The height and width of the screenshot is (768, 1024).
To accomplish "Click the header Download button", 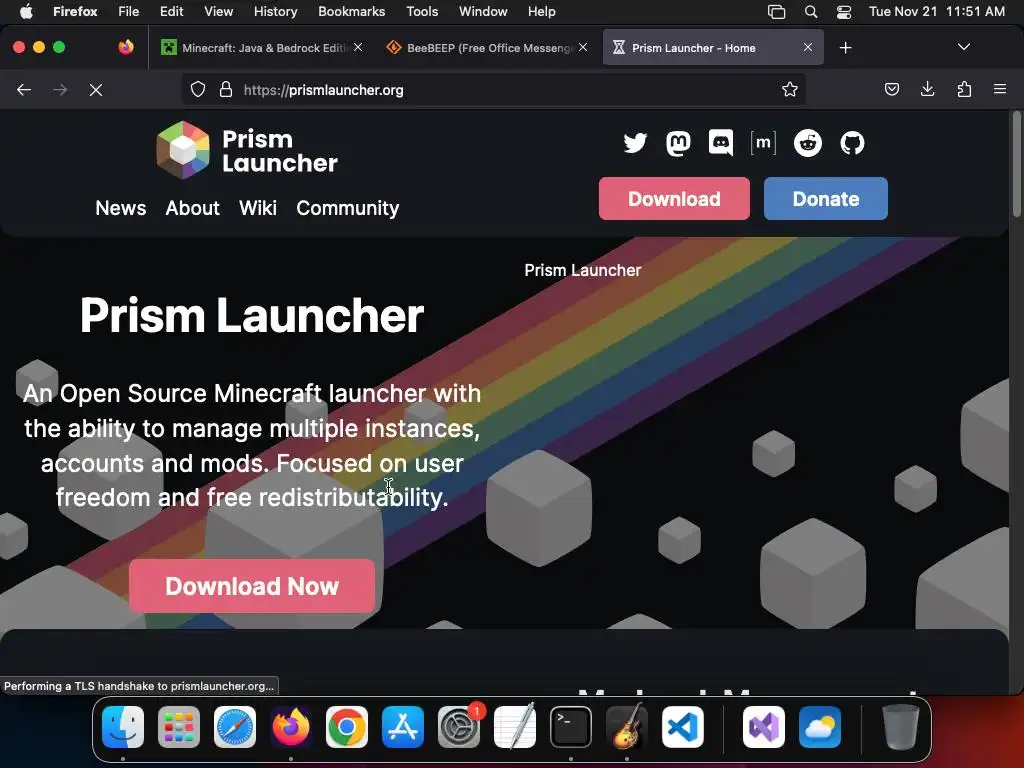I will tap(674, 199).
